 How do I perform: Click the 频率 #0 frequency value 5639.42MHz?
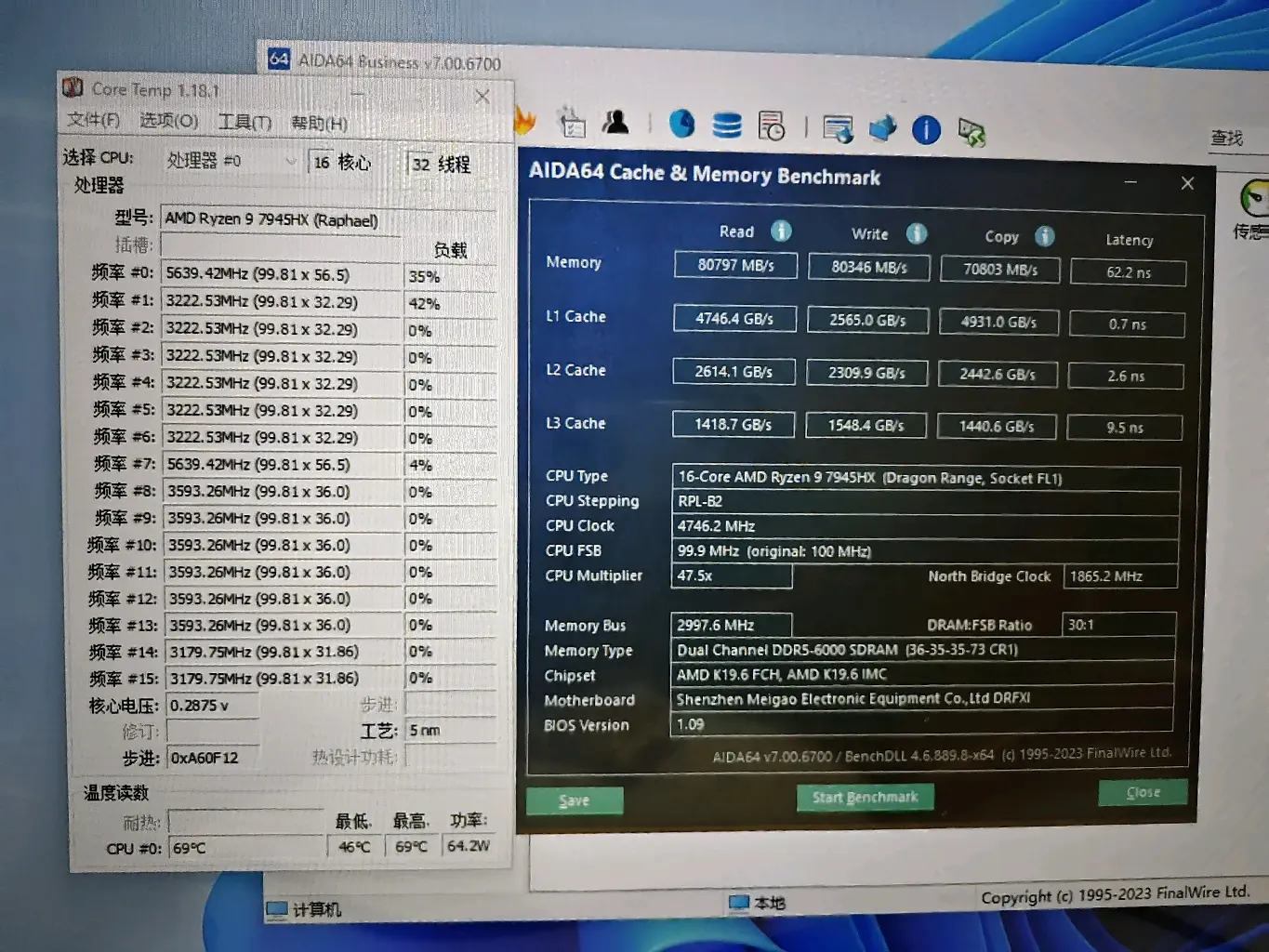pyautogui.click(x=282, y=275)
